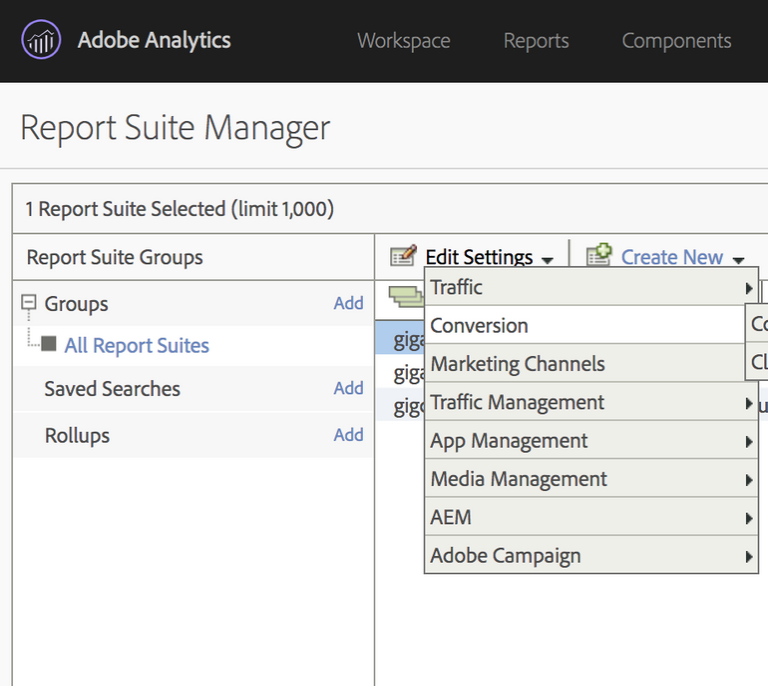Choose AEM from the menu
This screenshot has width=768, height=686.
click(x=591, y=517)
